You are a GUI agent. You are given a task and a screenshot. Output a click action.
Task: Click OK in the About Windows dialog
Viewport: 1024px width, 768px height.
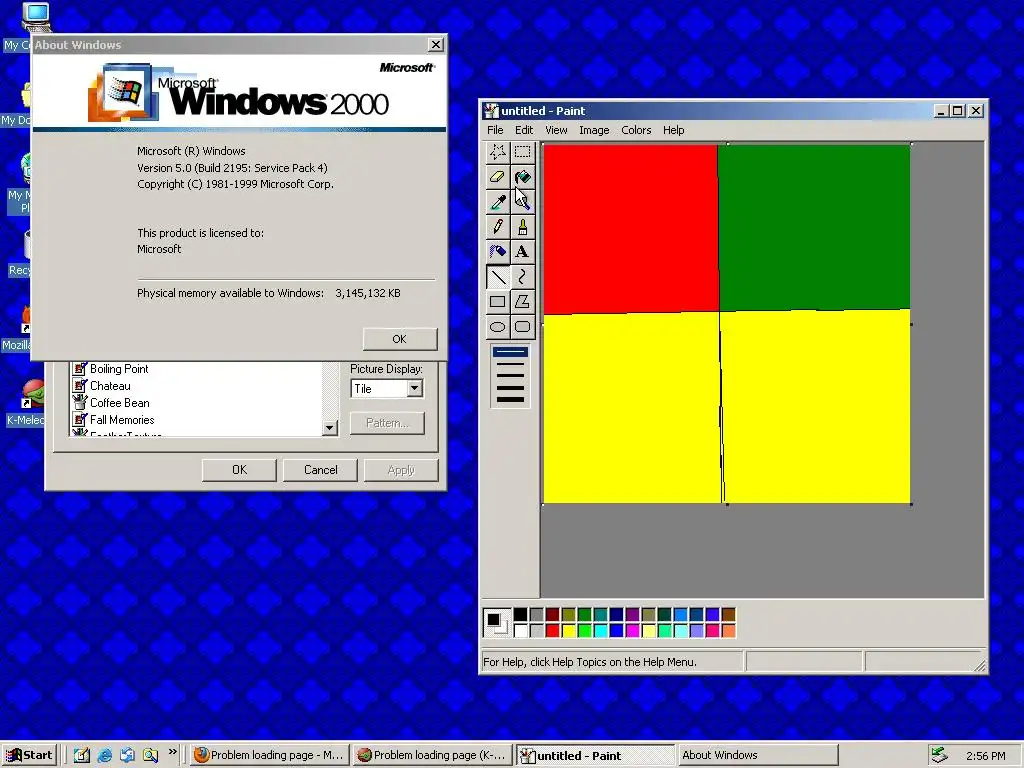point(400,339)
